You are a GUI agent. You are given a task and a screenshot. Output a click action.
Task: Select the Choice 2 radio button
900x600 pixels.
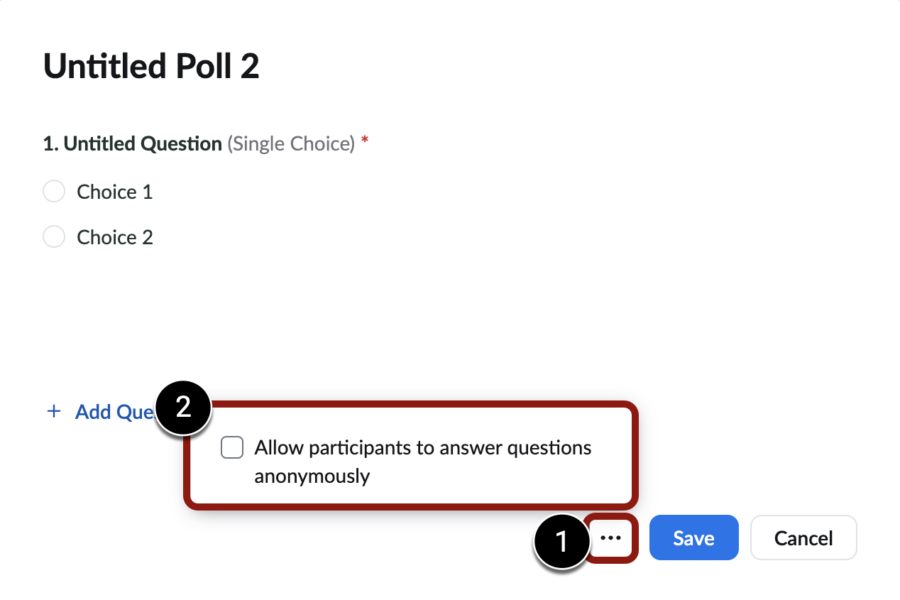pyautogui.click(x=53, y=237)
